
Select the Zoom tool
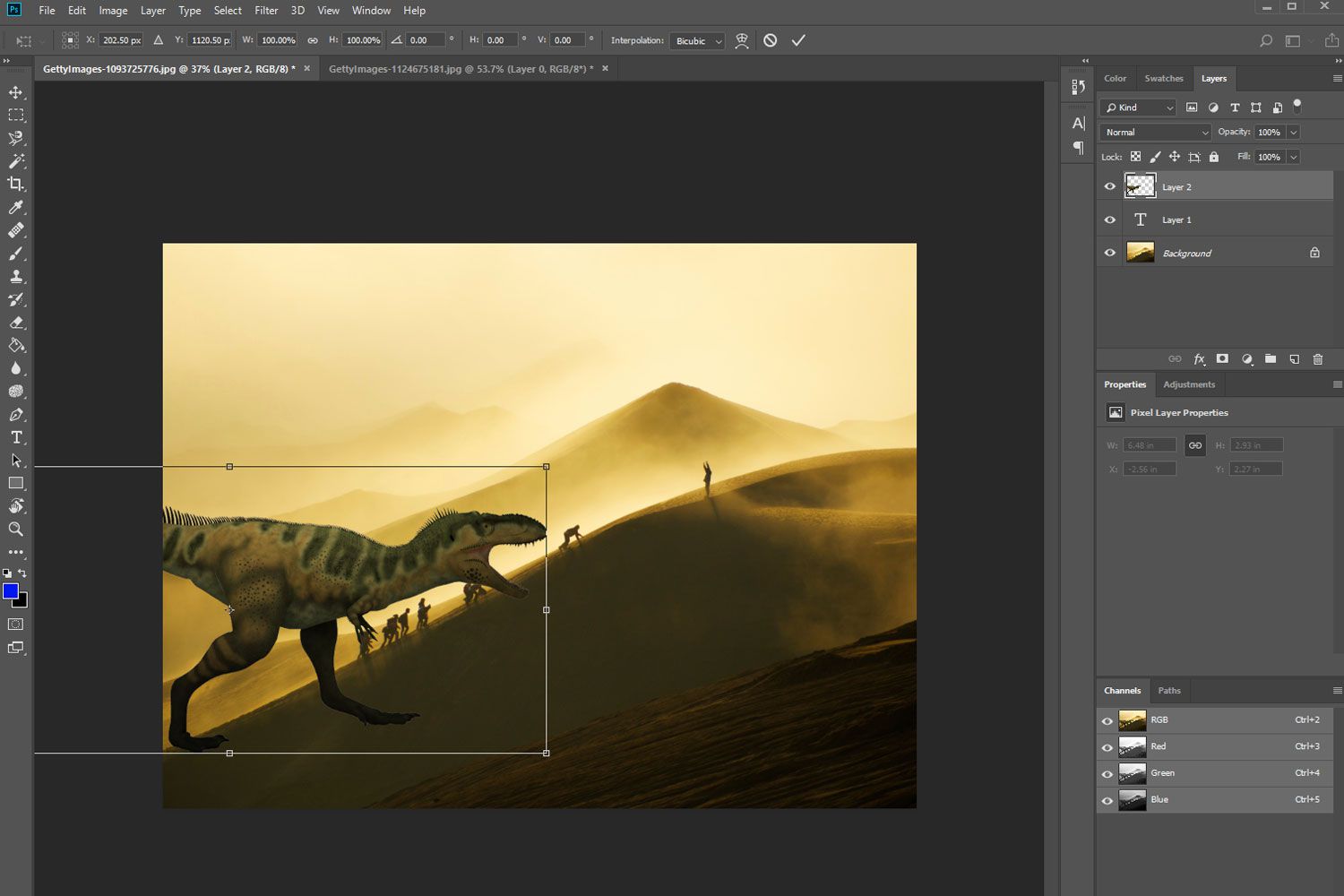click(16, 530)
